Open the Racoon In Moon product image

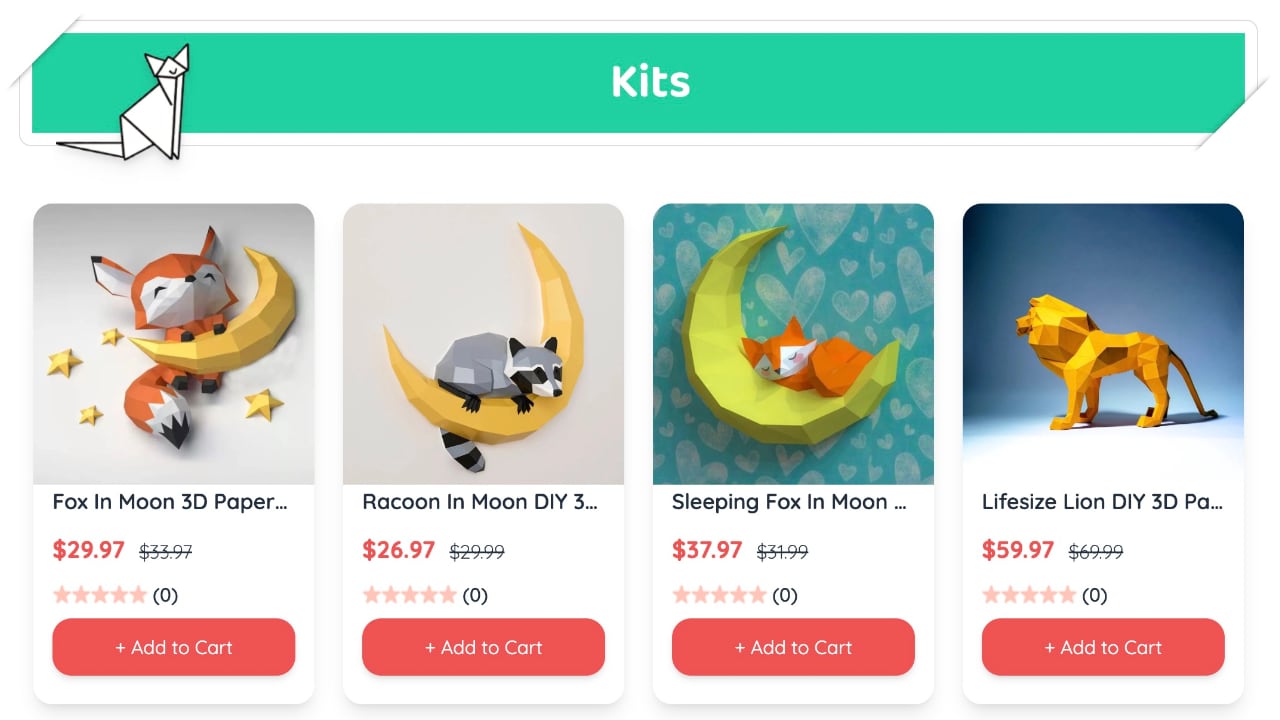[483, 344]
